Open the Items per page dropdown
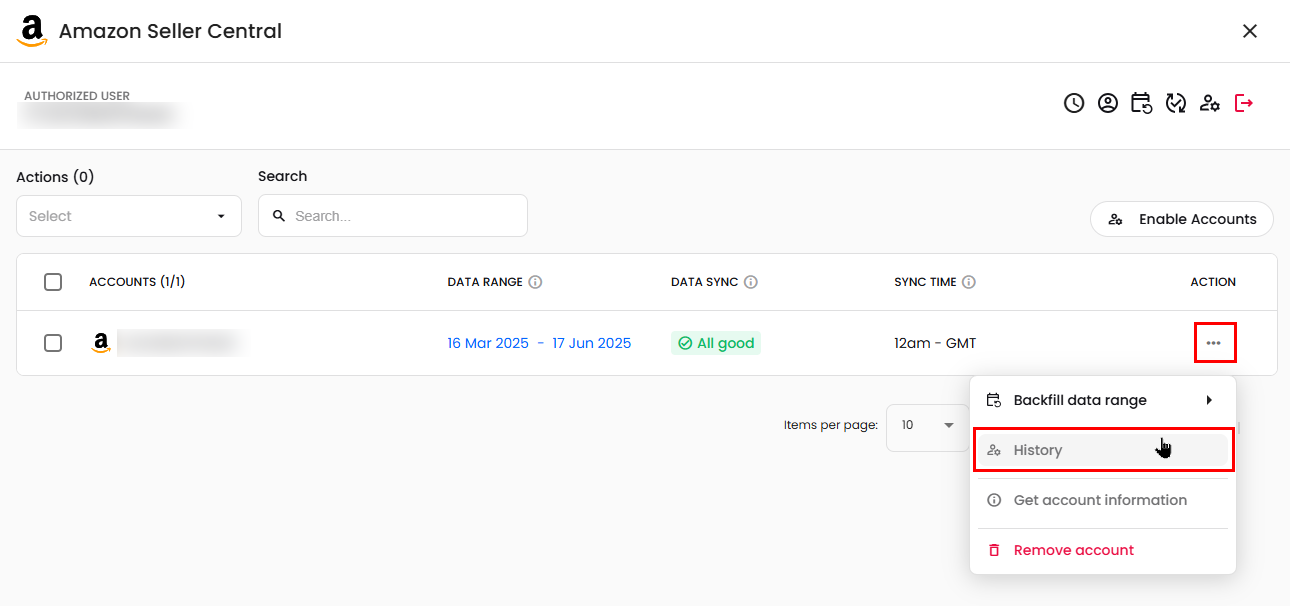The image size is (1290, 606). coord(927,425)
